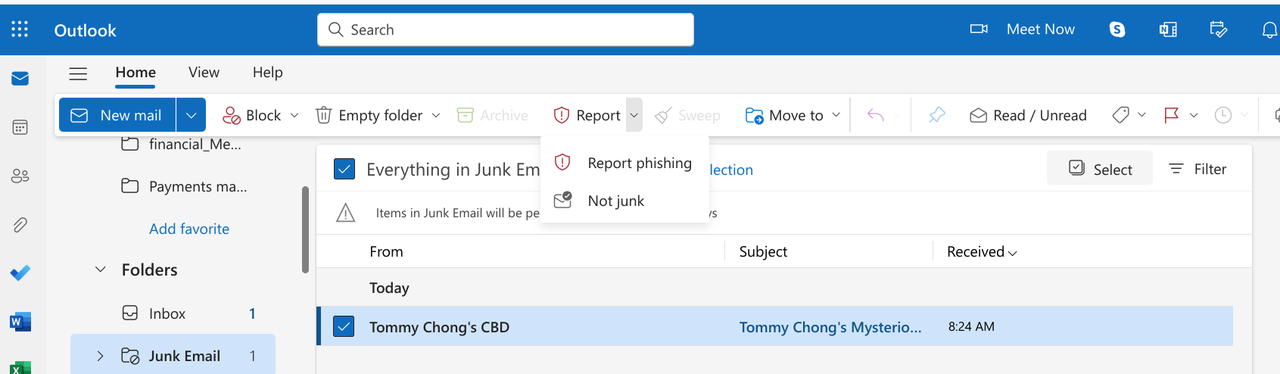Click in the Search box

click(x=505, y=30)
